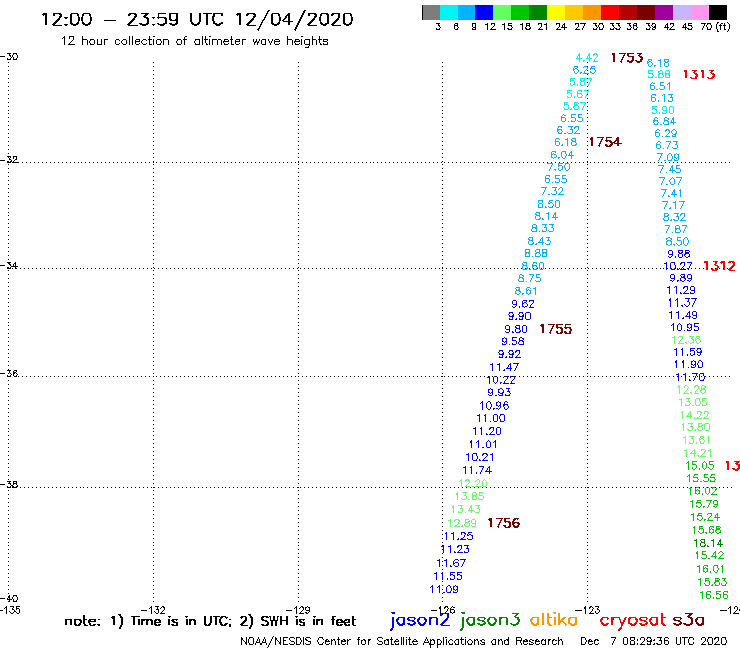Viewport: 740px width, 650px height.
Task: Click the latitude axis label '-32'
Action: coord(9,160)
